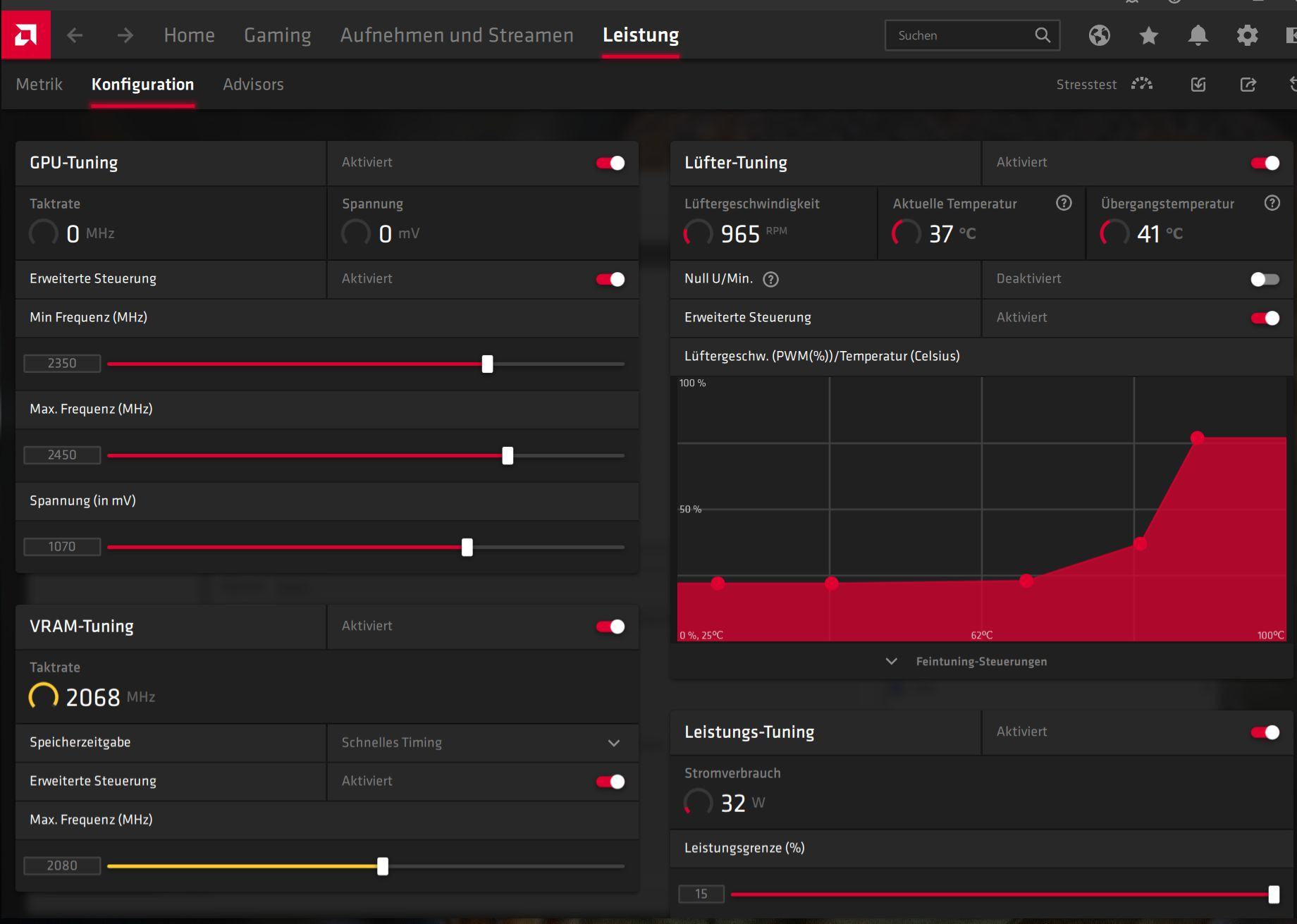Open the Gaming tab
Viewport: 1297px width, 924px height.
[278, 35]
